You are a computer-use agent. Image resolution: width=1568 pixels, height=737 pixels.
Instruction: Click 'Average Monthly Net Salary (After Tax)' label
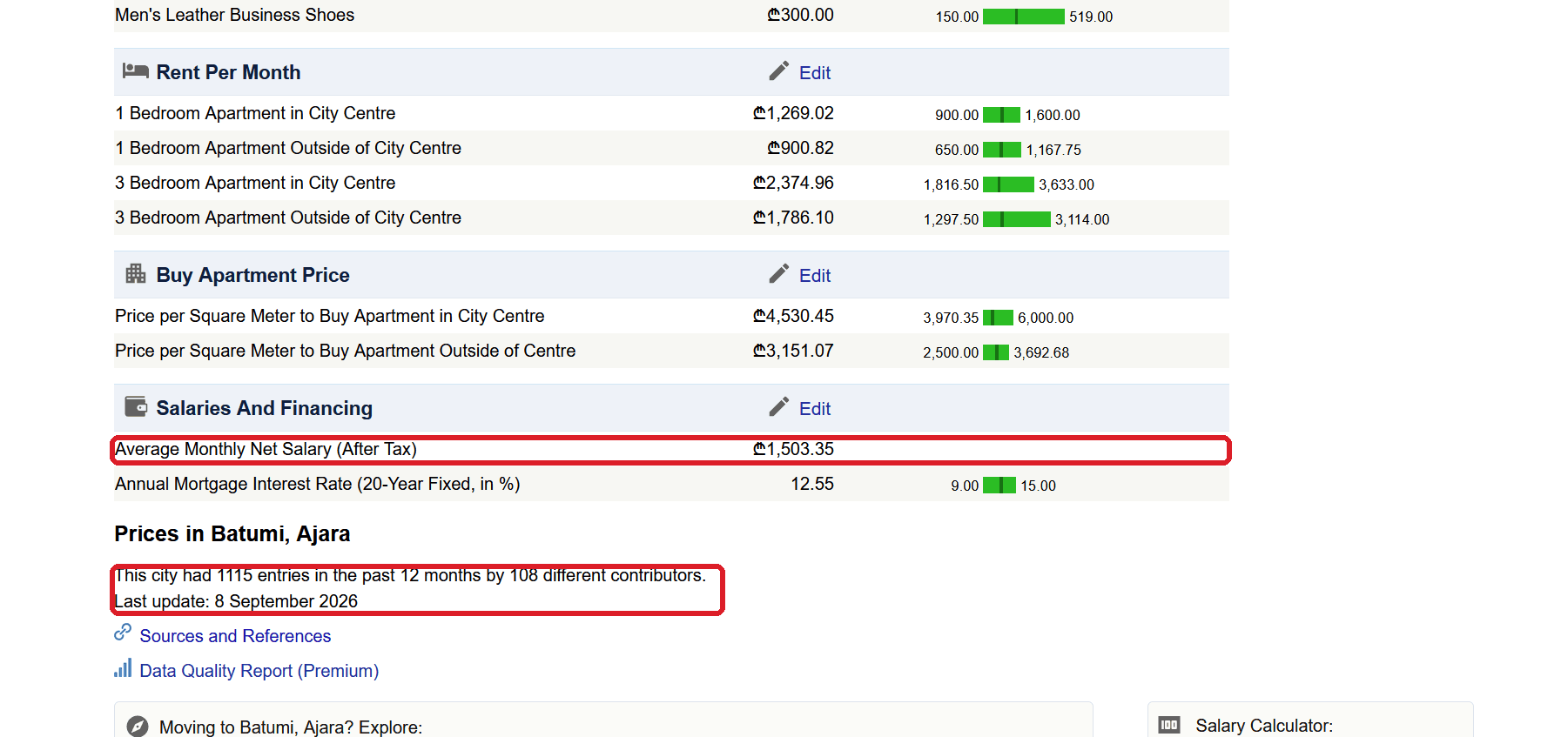(266, 449)
